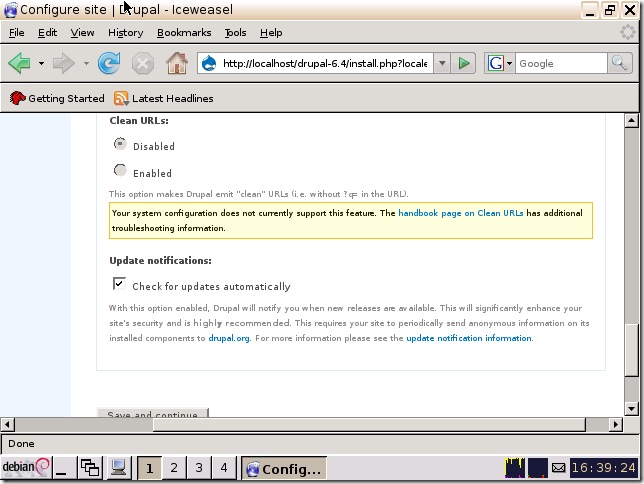Open the Edit menu
644x484 pixels.
pyautogui.click(x=47, y=32)
